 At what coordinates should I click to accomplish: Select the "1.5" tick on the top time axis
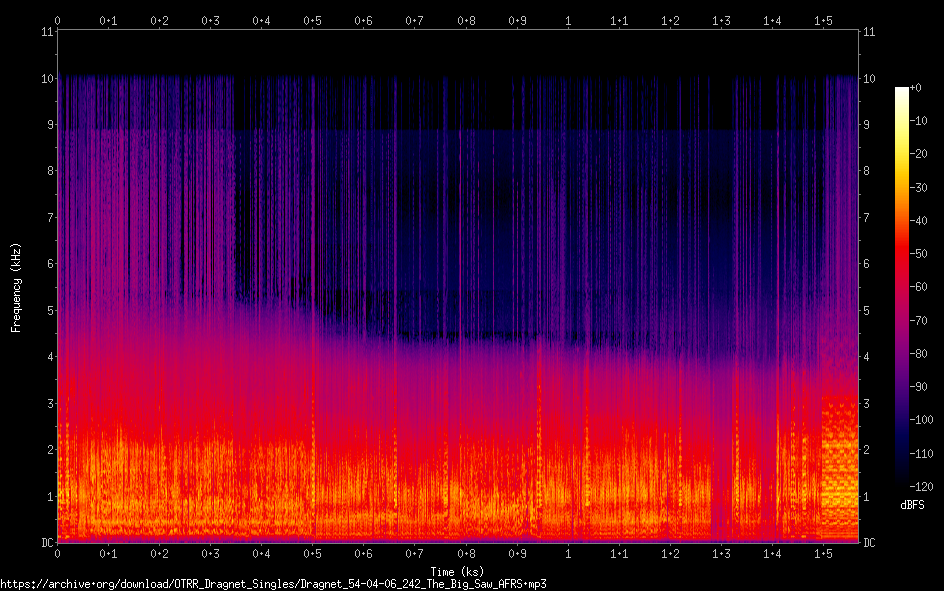coord(823,20)
